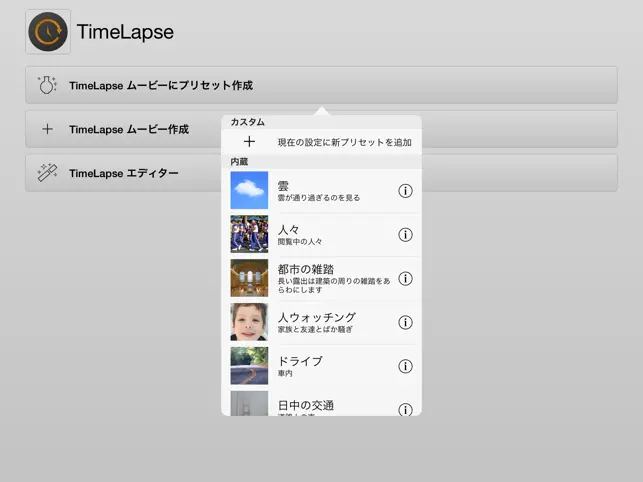Image resolution: width=643 pixels, height=482 pixels.
Task: Open info for the 雲 preset
Action: pos(405,191)
